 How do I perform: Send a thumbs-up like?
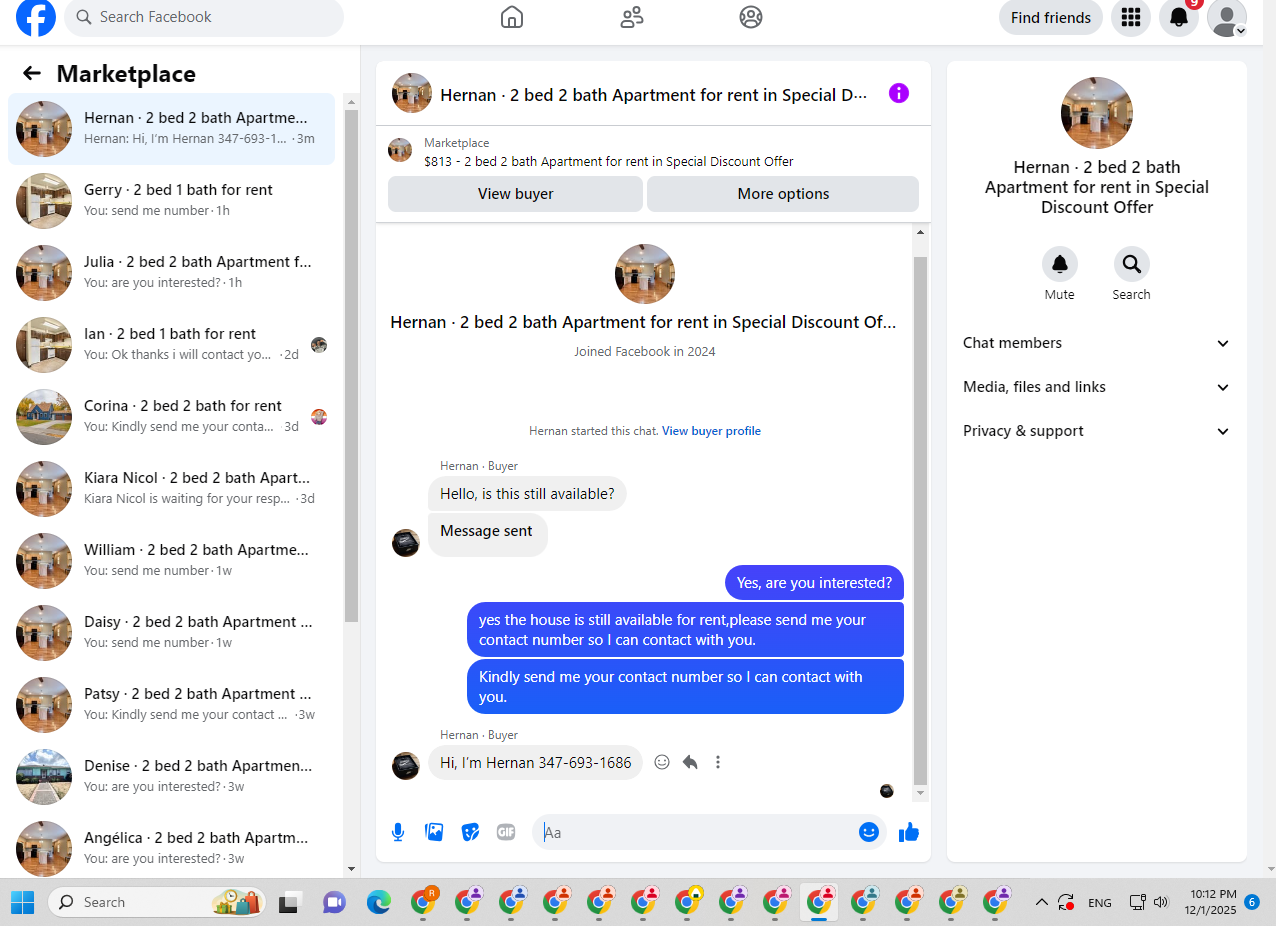[x=909, y=832]
